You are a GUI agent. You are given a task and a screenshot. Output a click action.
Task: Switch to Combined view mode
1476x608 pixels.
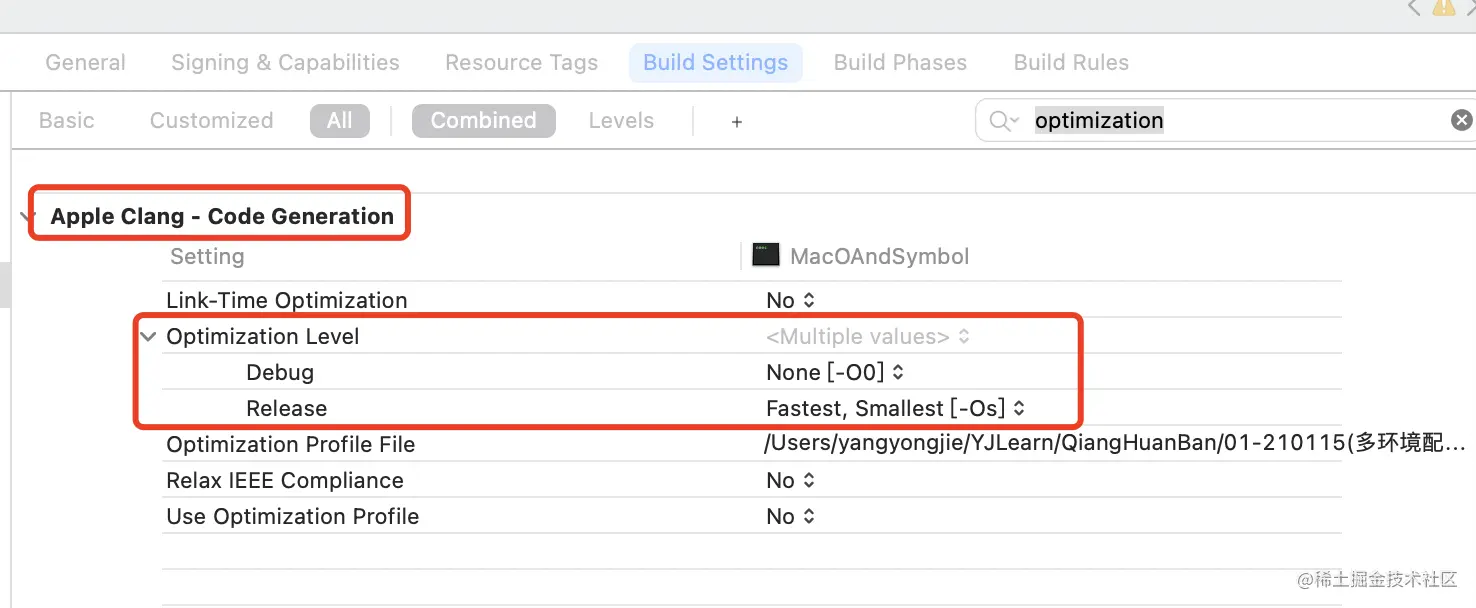coord(483,121)
